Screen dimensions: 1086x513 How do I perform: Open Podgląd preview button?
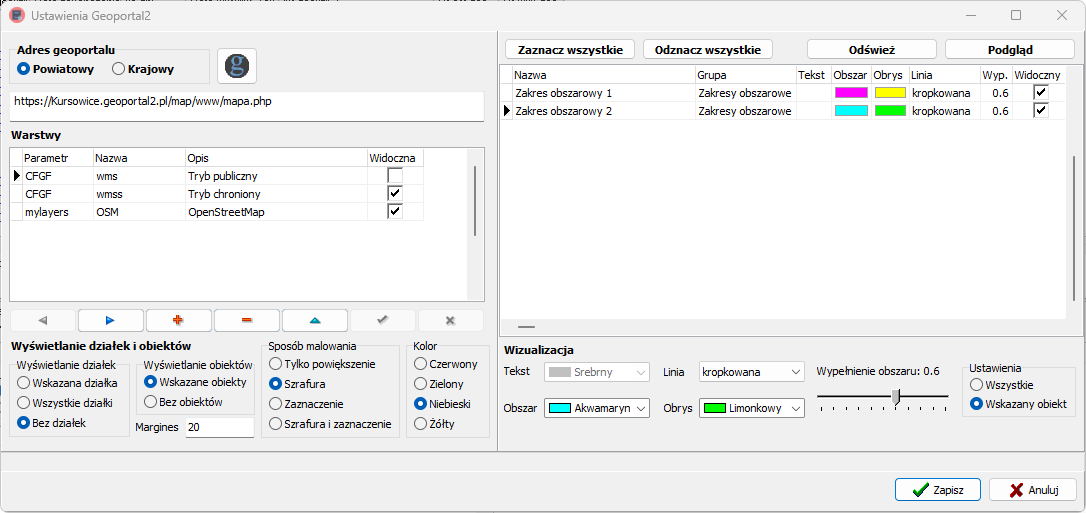point(1010,50)
